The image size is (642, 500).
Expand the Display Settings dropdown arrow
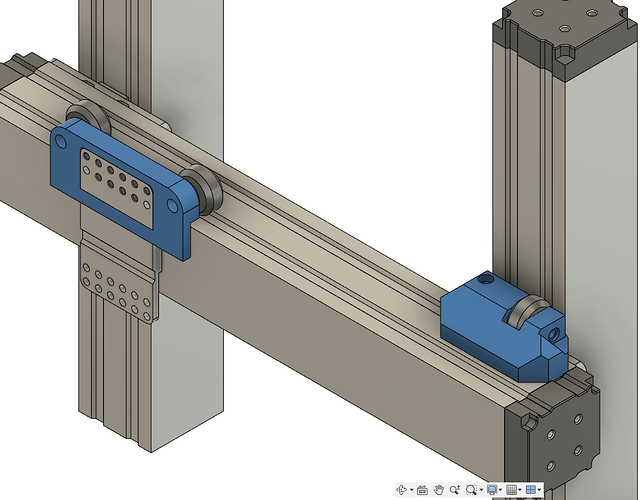500,490
